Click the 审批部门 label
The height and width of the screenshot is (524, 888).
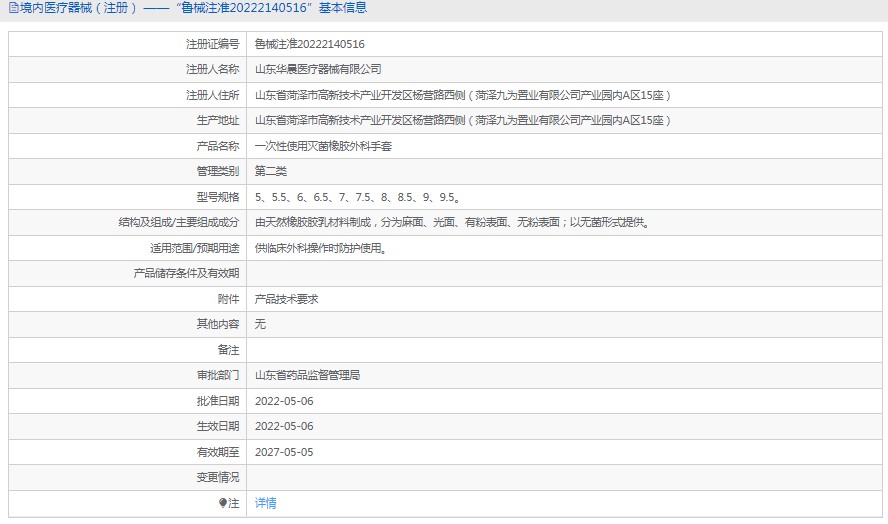[x=218, y=375]
